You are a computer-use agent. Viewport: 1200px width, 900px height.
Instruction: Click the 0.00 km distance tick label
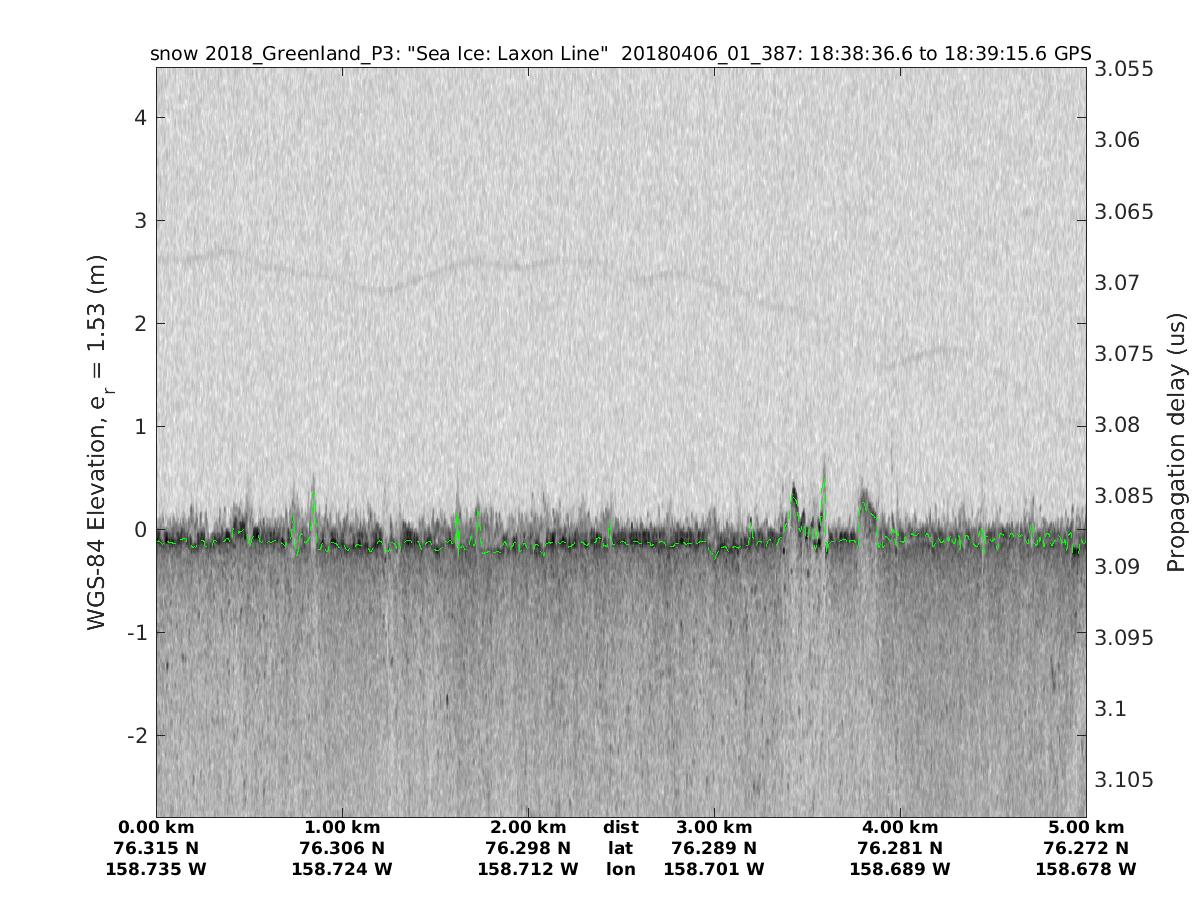click(156, 827)
